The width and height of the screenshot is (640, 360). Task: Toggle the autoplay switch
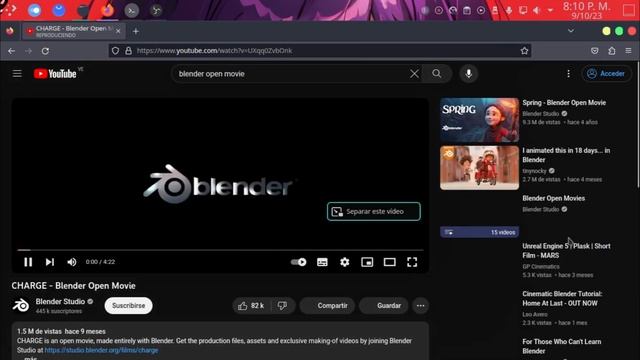pos(298,262)
